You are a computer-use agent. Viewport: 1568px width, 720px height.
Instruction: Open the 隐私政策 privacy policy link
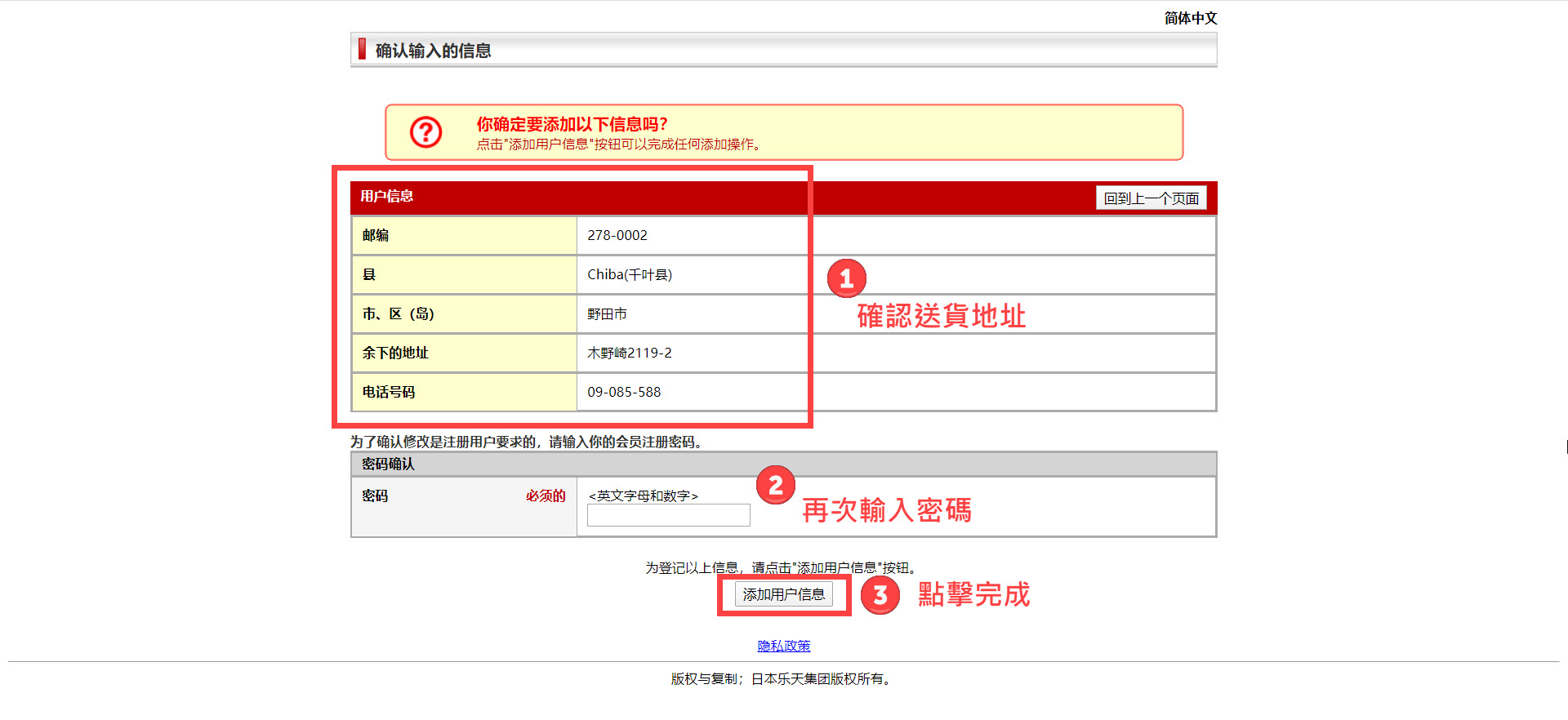[783, 646]
